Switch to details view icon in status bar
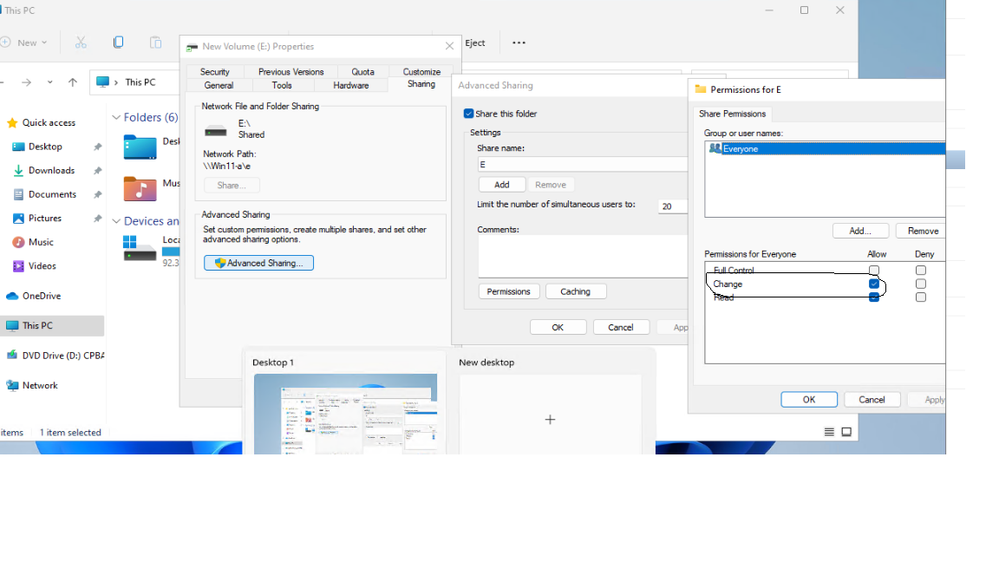 click(x=829, y=432)
